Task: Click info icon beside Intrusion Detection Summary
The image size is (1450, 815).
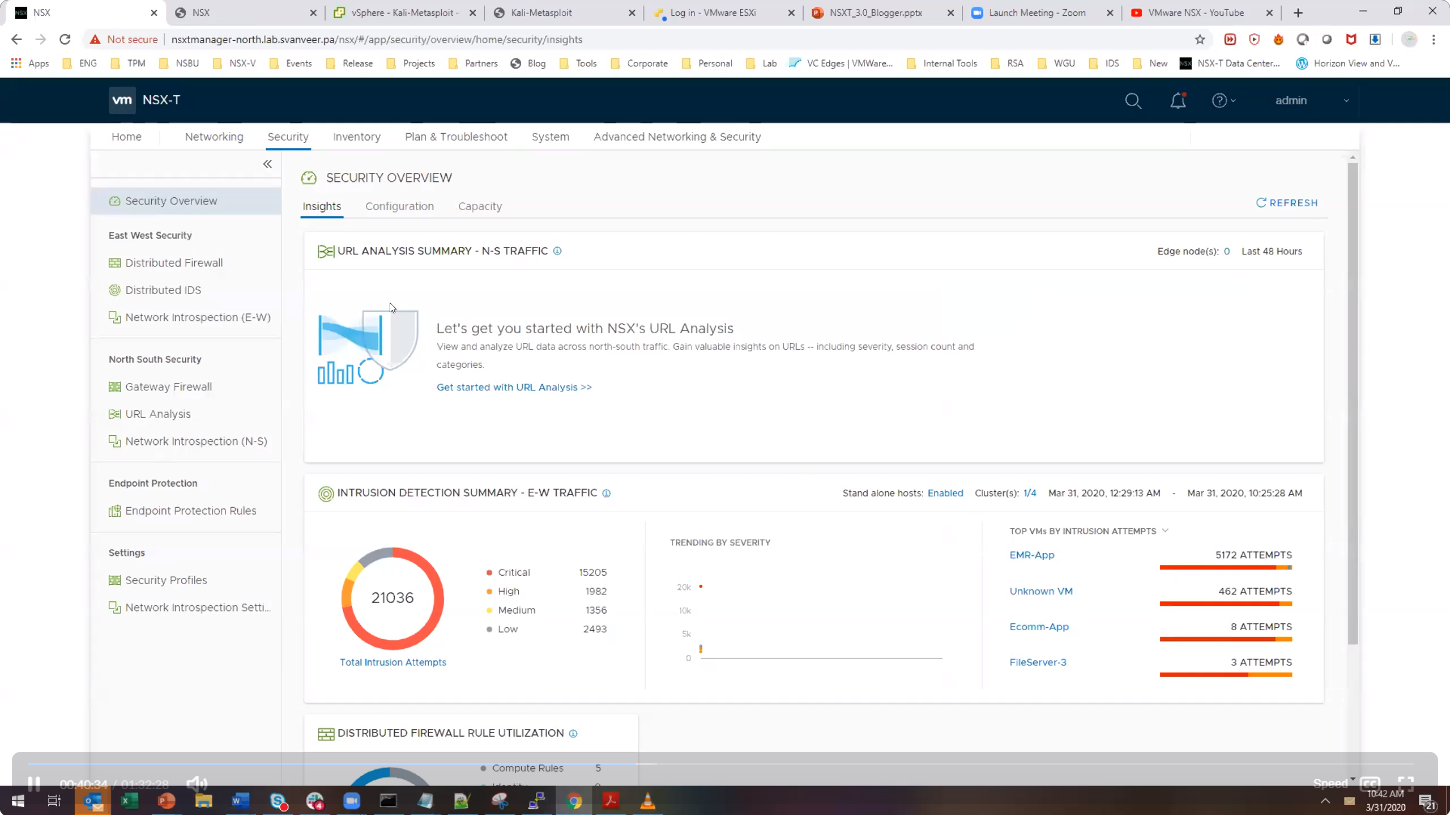Action: click(x=606, y=493)
